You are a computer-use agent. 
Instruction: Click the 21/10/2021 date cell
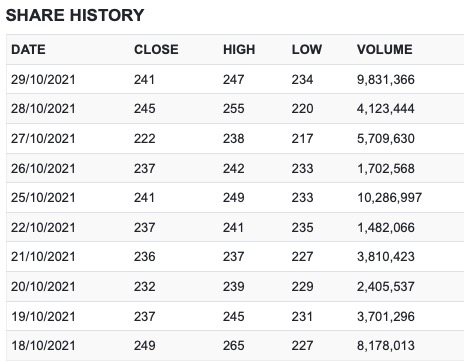click(43, 257)
